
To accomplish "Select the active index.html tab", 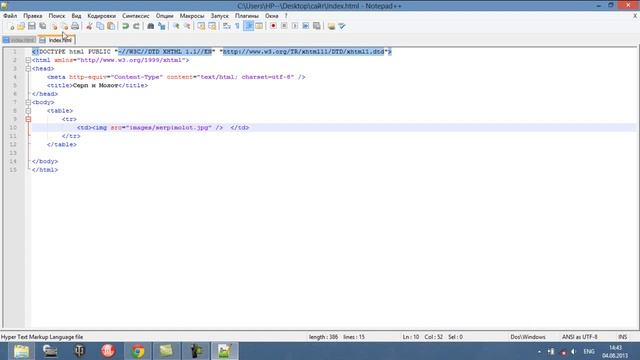I will coord(56,40).
